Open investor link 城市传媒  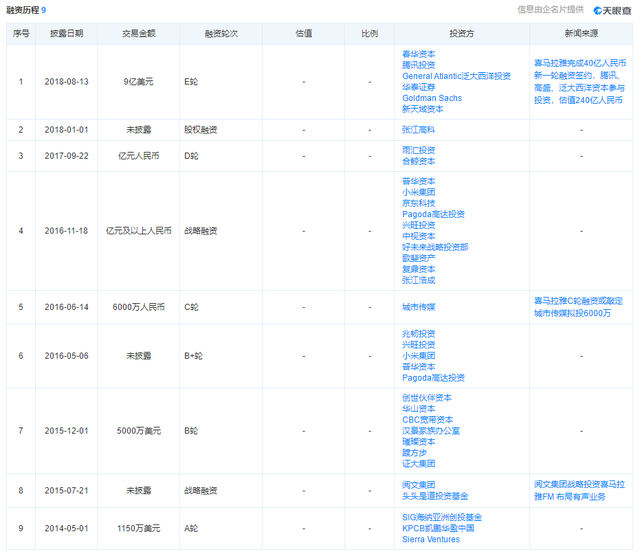(418, 307)
